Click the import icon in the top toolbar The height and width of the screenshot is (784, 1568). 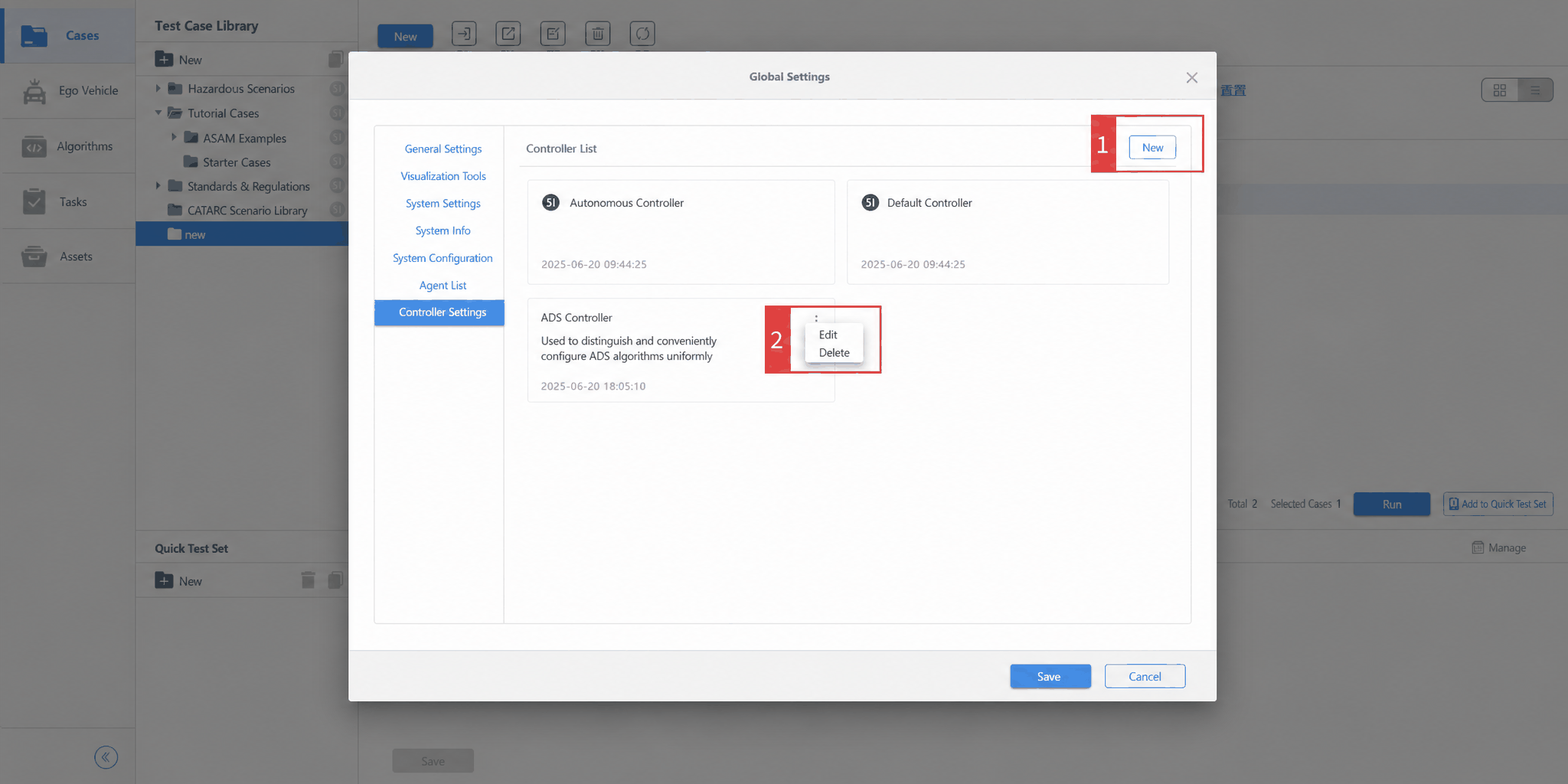click(464, 34)
